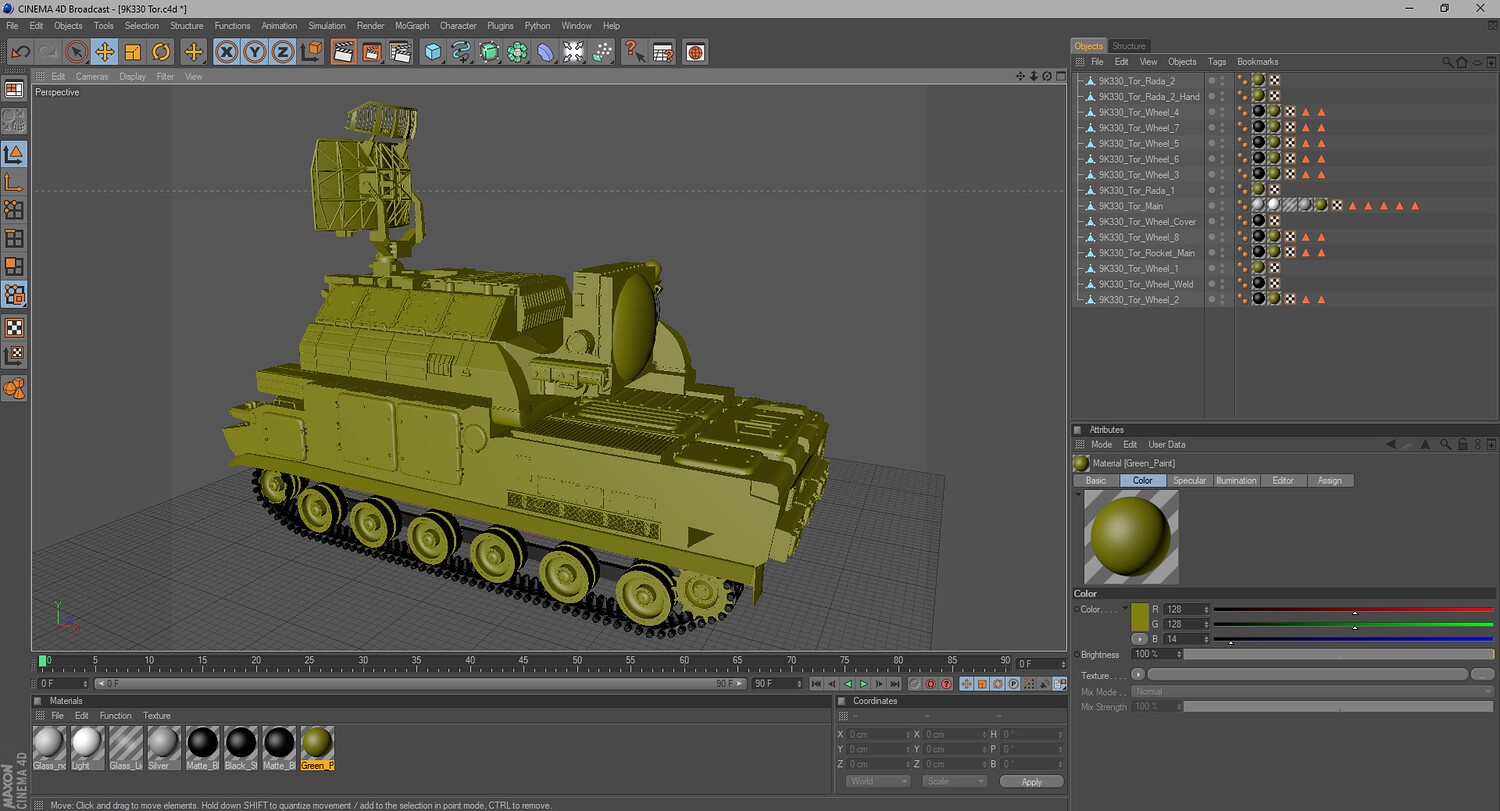Activate the Scale tool in top toolbar
The height and width of the screenshot is (811, 1500).
click(x=133, y=52)
